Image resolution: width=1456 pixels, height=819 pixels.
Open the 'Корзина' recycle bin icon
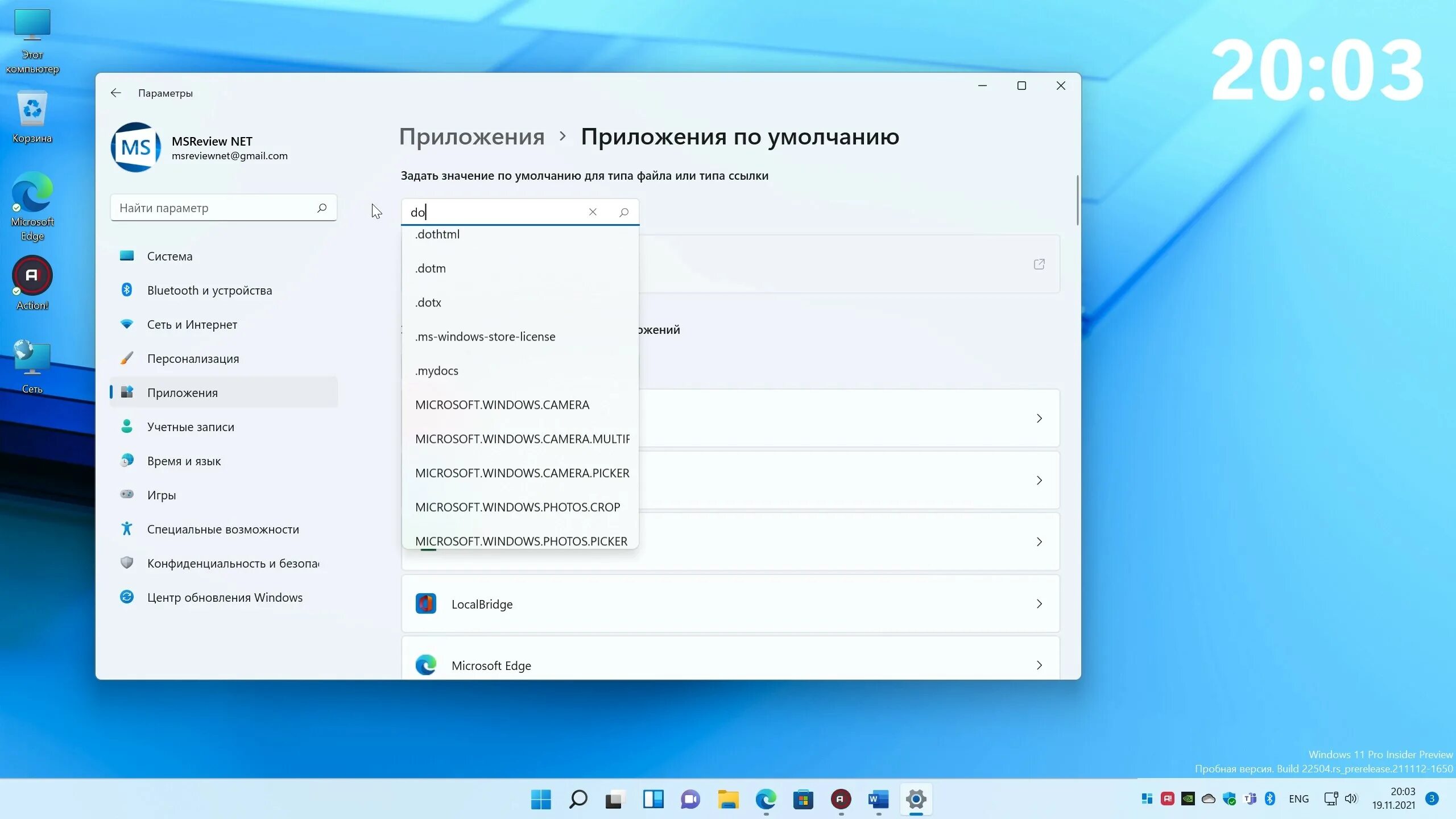[x=32, y=117]
